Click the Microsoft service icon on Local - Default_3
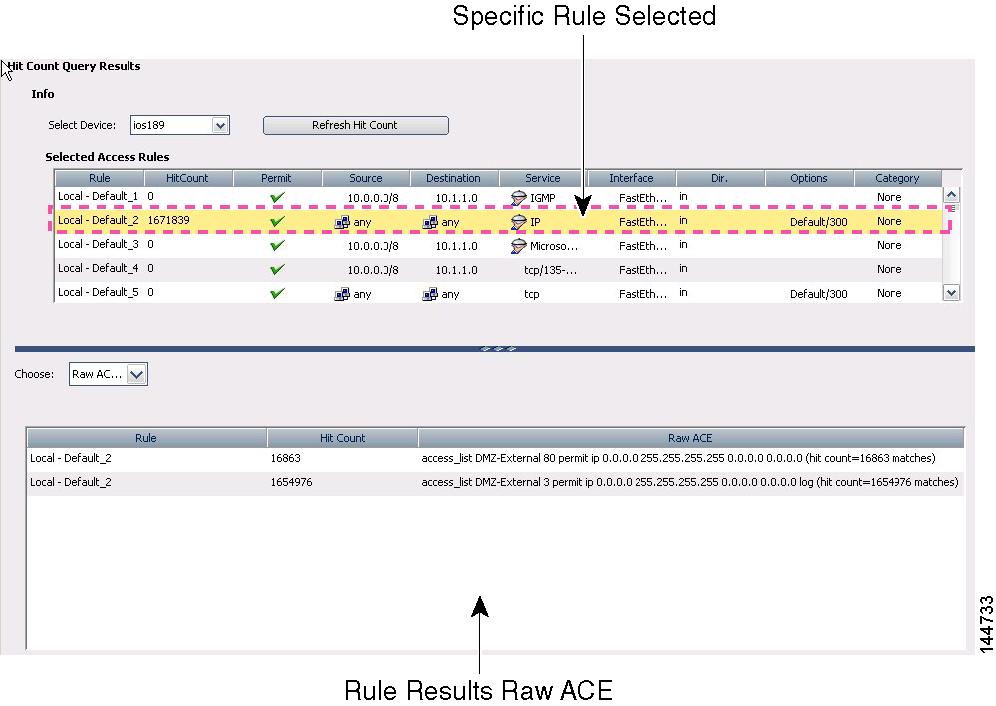This screenshot has height=706, width=996. (519, 245)
